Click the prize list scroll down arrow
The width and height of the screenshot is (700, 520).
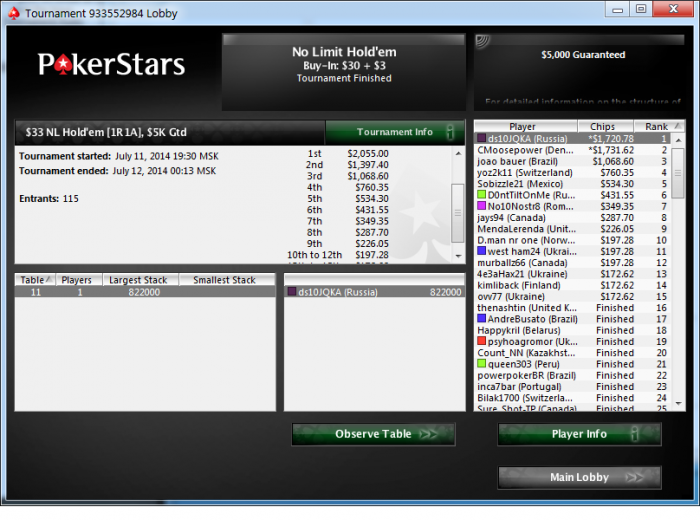tap(458, 256)
